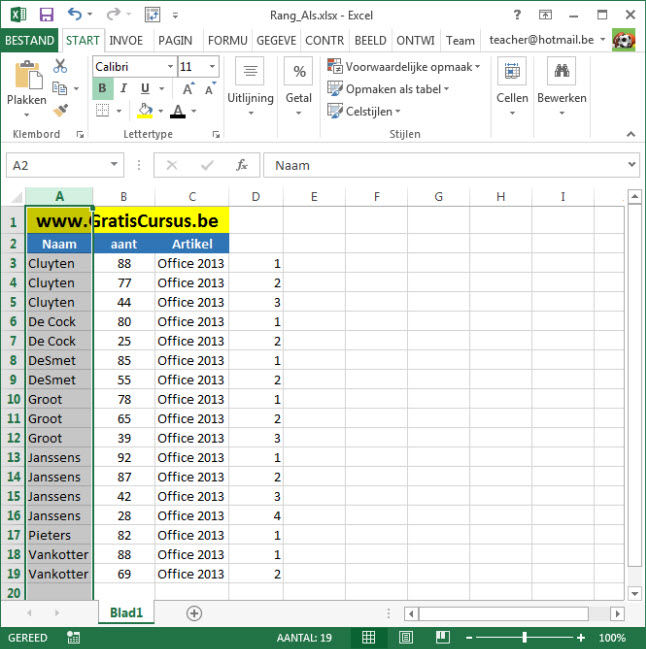The height and width of the screenshot is (649, 646).
Task: Open the Getal number format group
Action: point(298,88)
